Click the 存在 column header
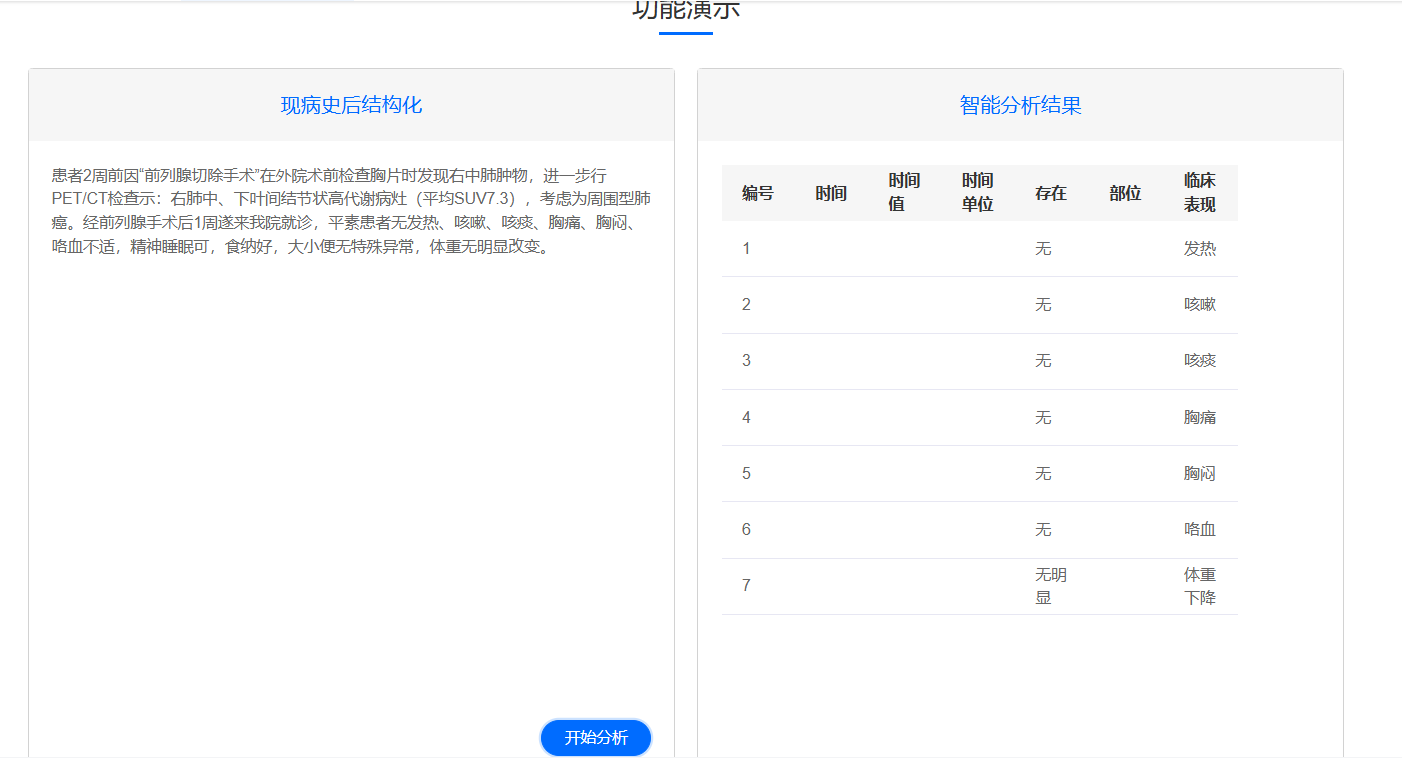This screenshot has height=758, width=1402. pos(1050,193)
